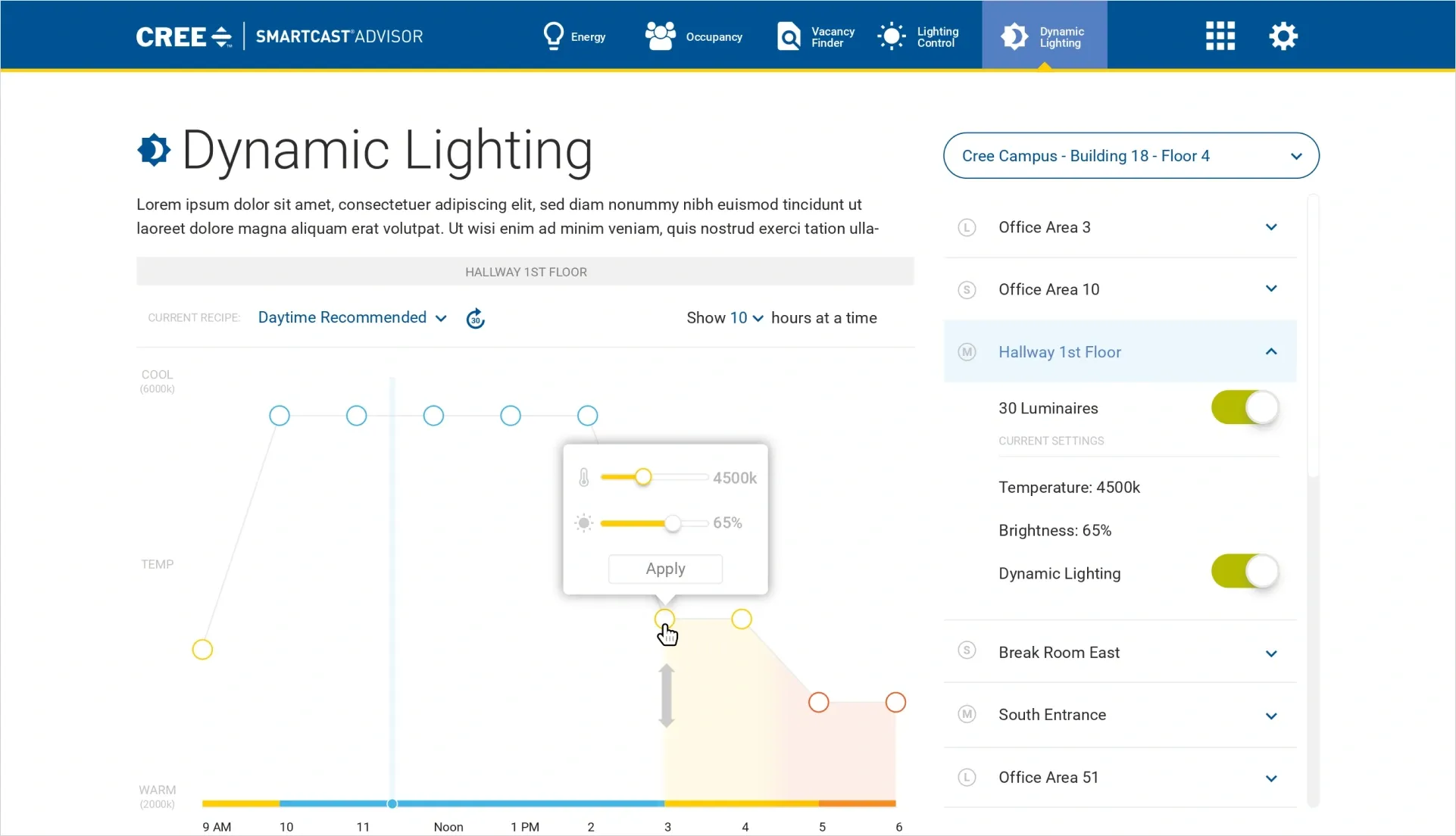Image resolution: width=1456 pixels, height=836 pixels.
Task: Open Vacancy Finder
Action: [814, 36]
